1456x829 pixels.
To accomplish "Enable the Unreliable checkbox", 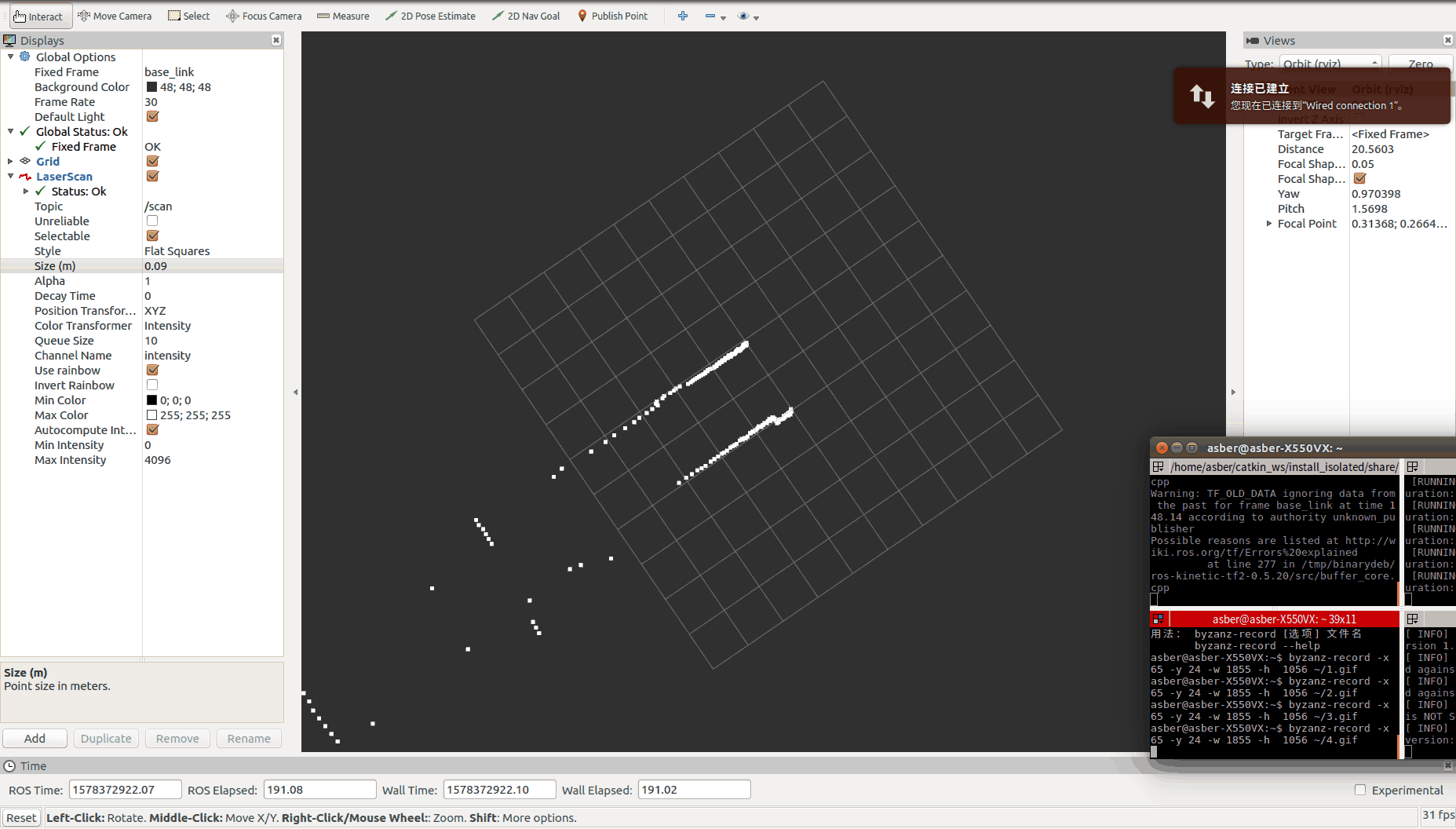I will point(152,221).
